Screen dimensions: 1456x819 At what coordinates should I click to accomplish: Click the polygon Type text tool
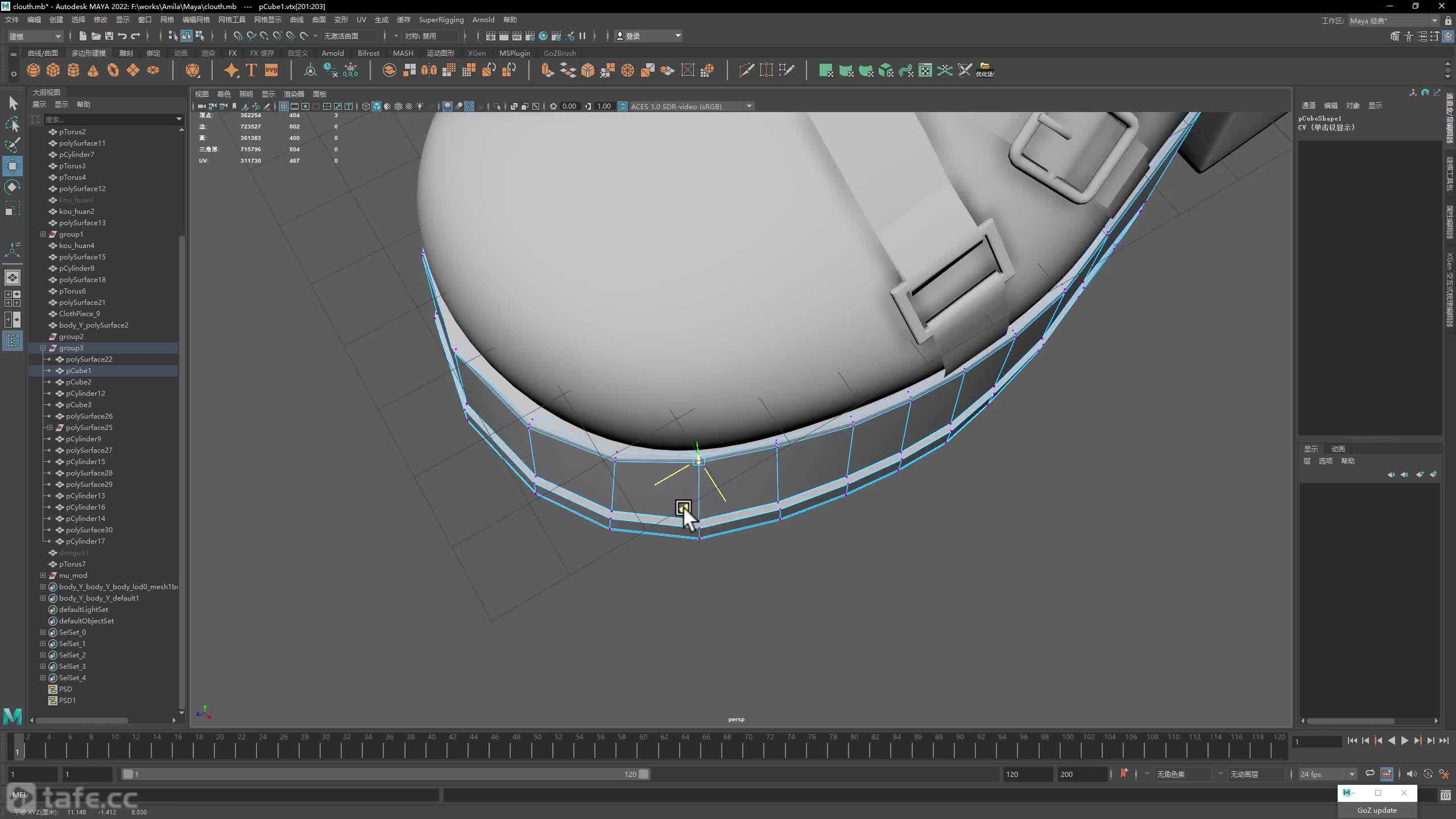click(251, 71)
